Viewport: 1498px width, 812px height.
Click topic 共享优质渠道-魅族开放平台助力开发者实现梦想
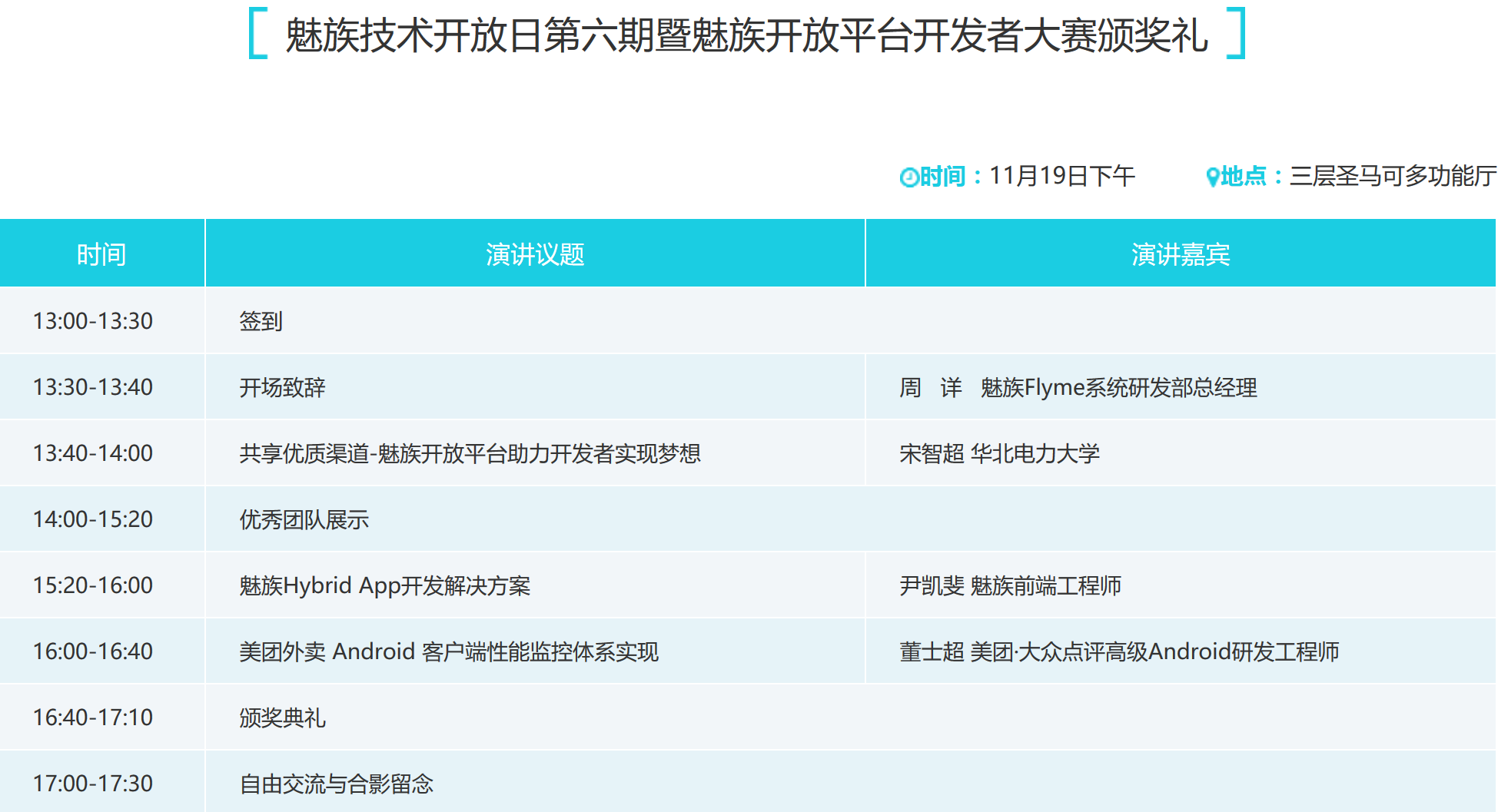(470, 453)
